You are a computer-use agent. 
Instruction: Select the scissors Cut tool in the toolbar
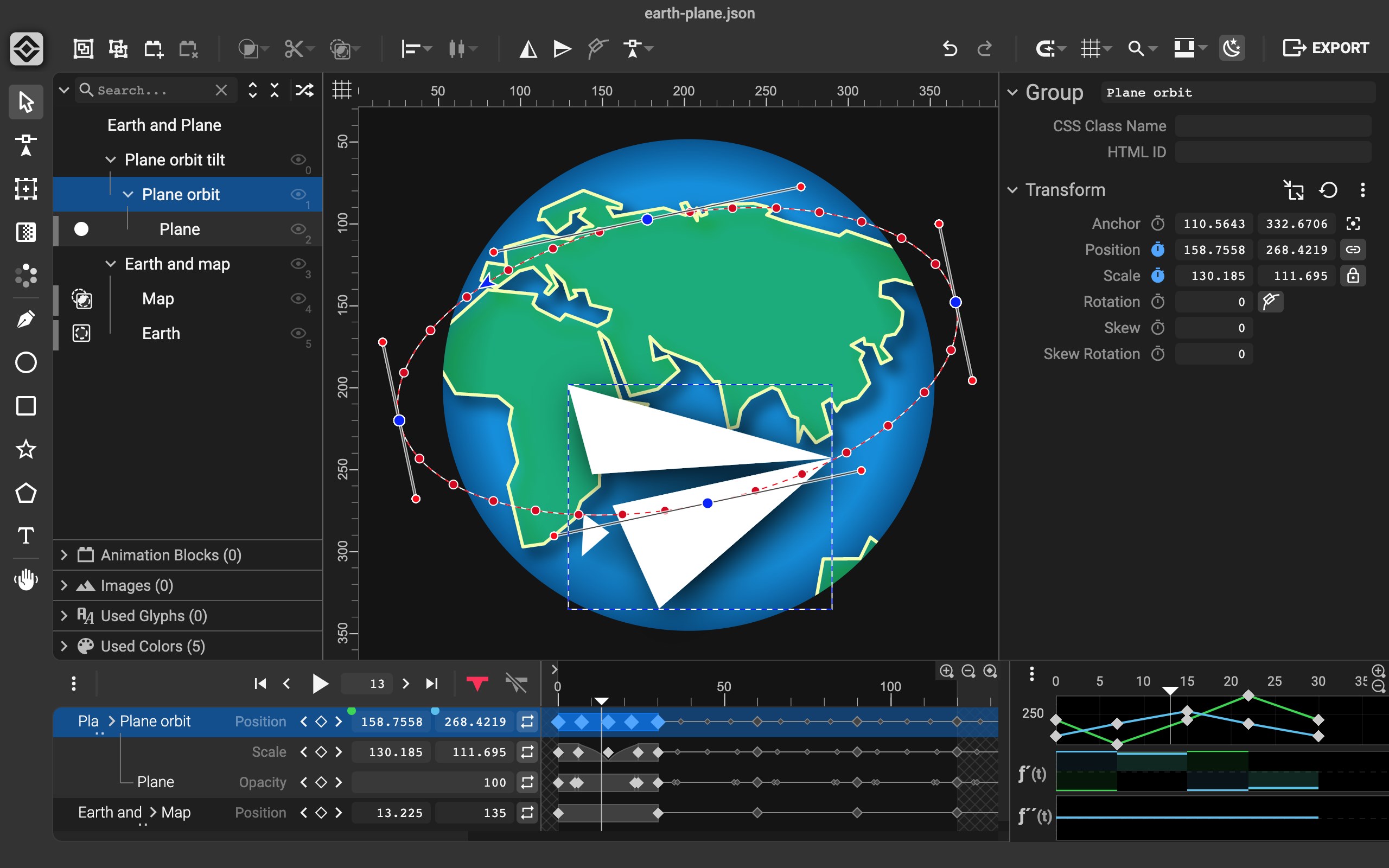pyautogui.click(x=294, y=49)
